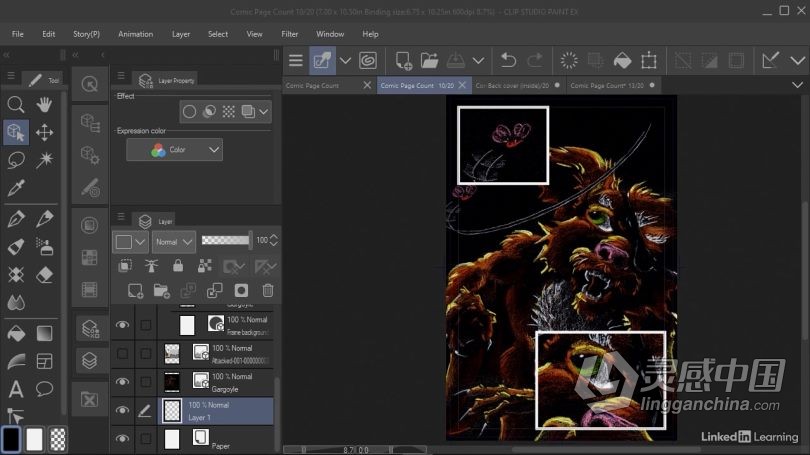
Task: Toggle visibility of Paper layer
Action: click(122, 438)
